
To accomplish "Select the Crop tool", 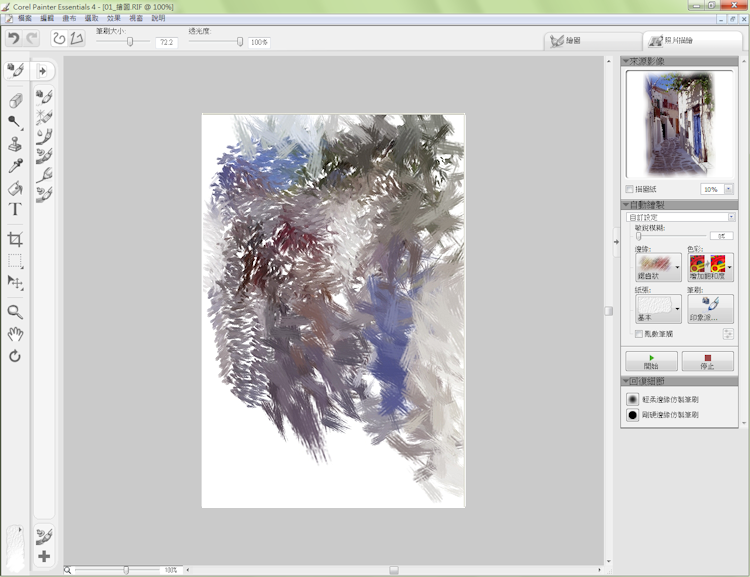I will (15, 239).
